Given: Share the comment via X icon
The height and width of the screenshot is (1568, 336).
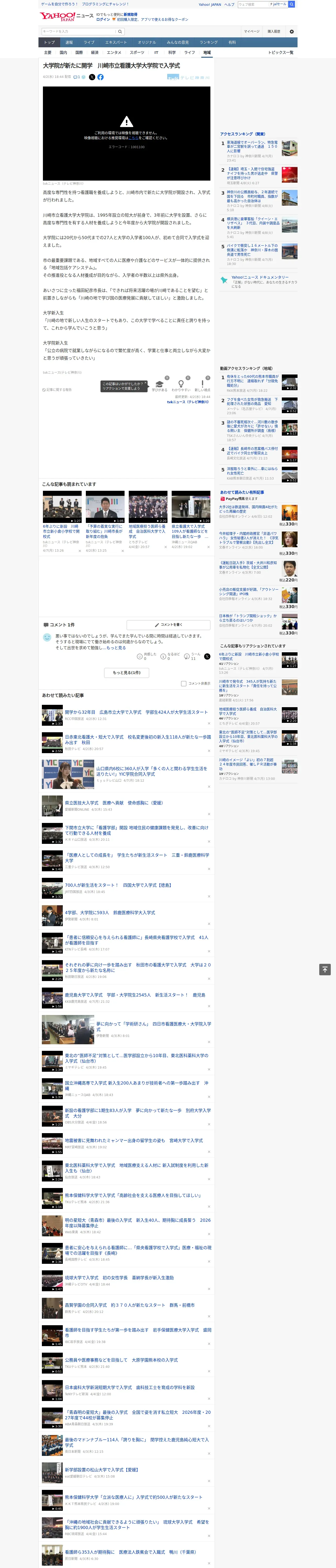Looking at the screenshot, I should pos(207,656).
